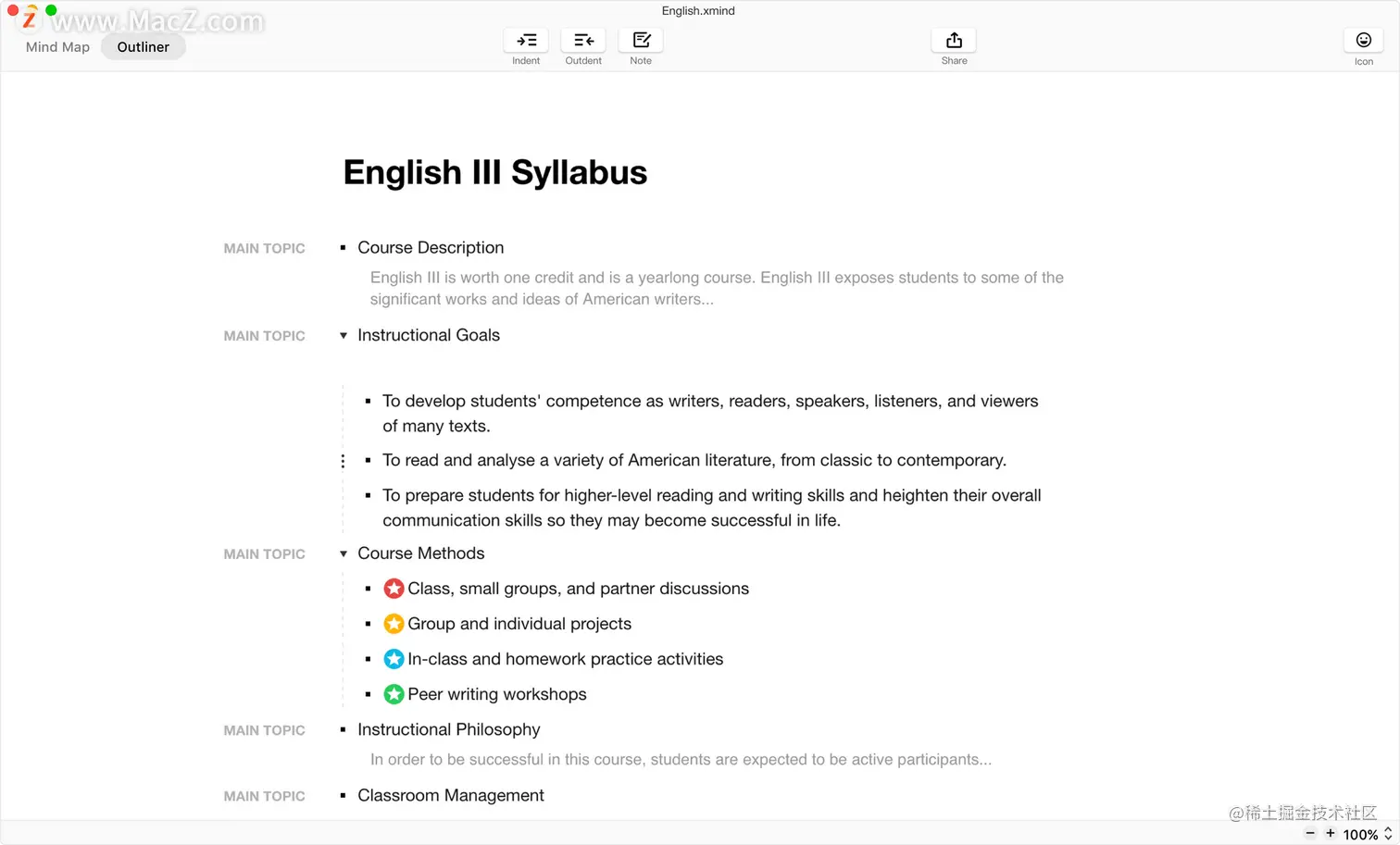The image size is (1400, 845).
Task: Select the Course Description topic
Action: (x=431, y=248)
